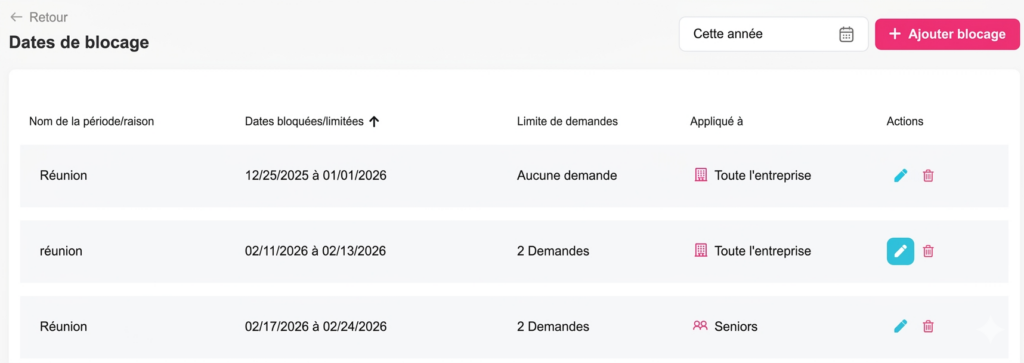Select the 02/11/2026 à 02/13/2026 date cell

click(315, 251)
